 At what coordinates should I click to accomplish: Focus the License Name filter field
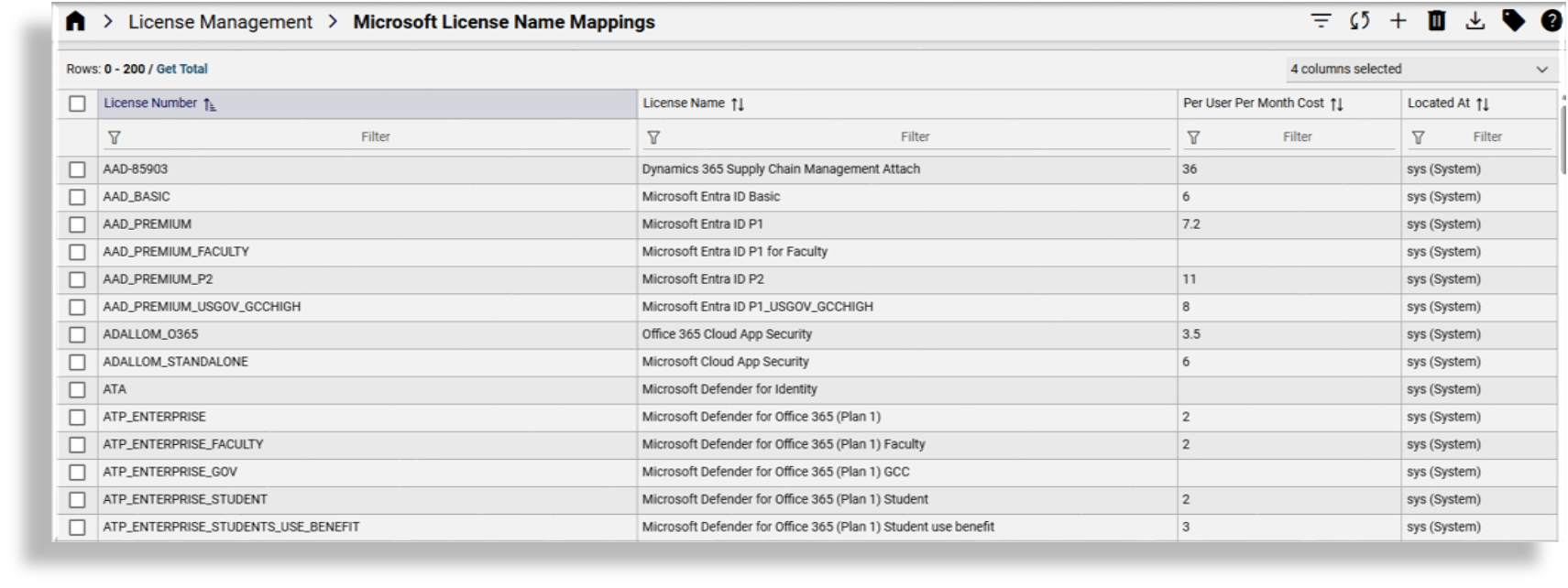(916, 136)
